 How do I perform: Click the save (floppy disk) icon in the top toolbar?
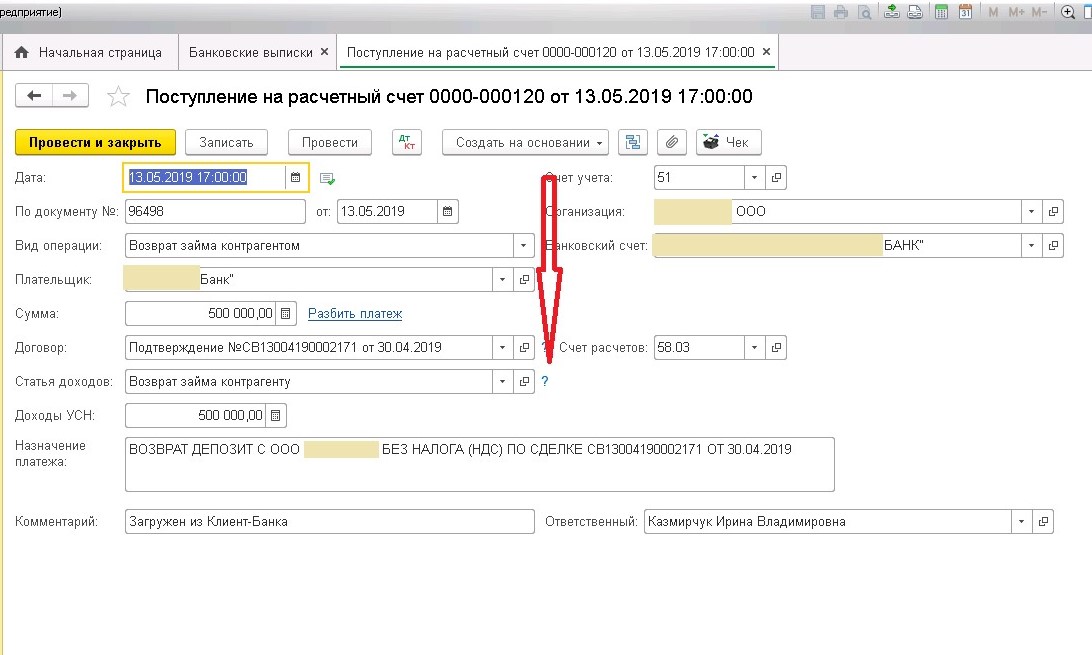pyautogui.click(x=818, y=12)
